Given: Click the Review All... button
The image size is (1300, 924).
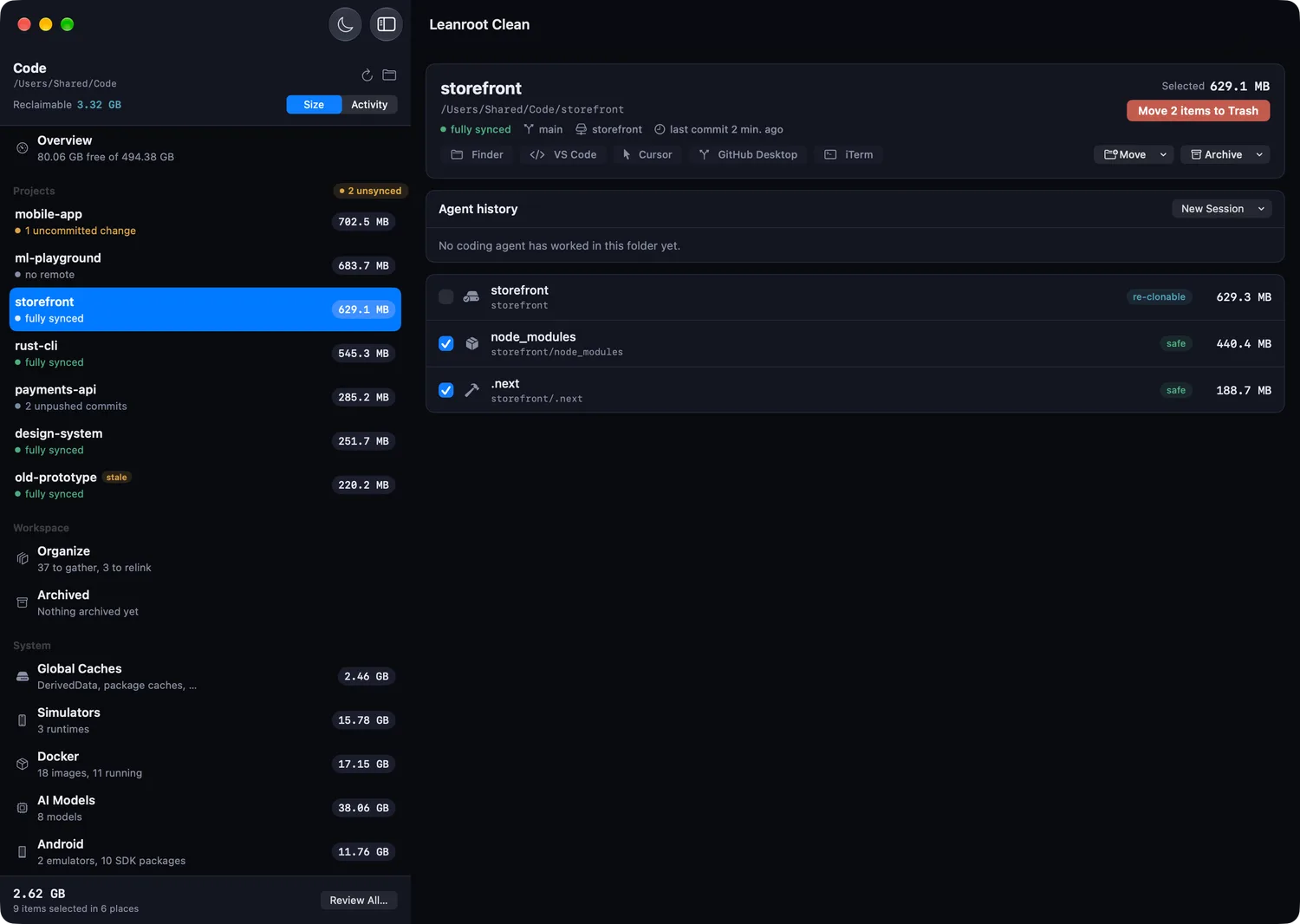Looking at the screenshot, I should point(359,901).
